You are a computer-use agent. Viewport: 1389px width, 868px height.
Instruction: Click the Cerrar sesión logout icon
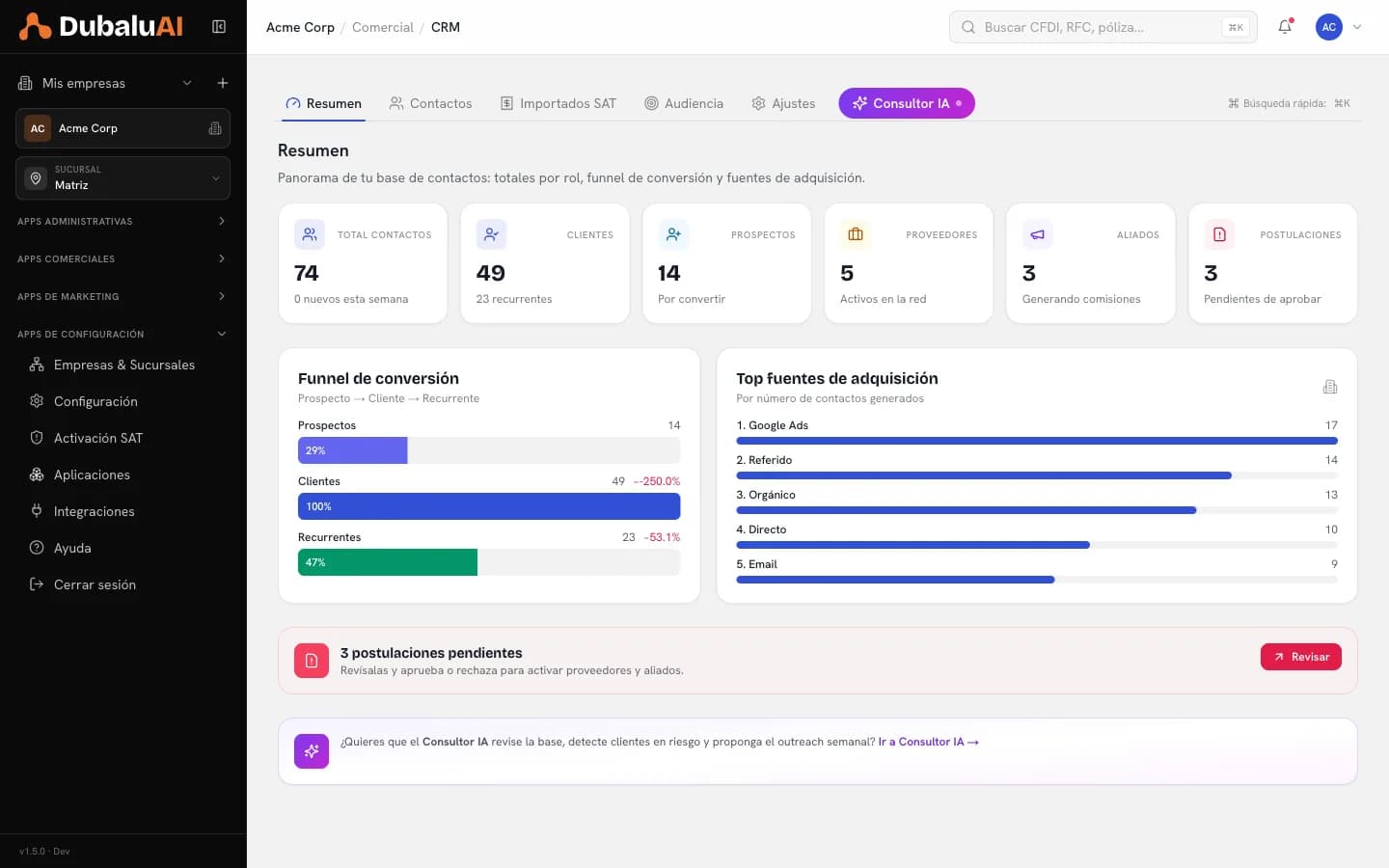pyautogui.click(x=37, y=584)
